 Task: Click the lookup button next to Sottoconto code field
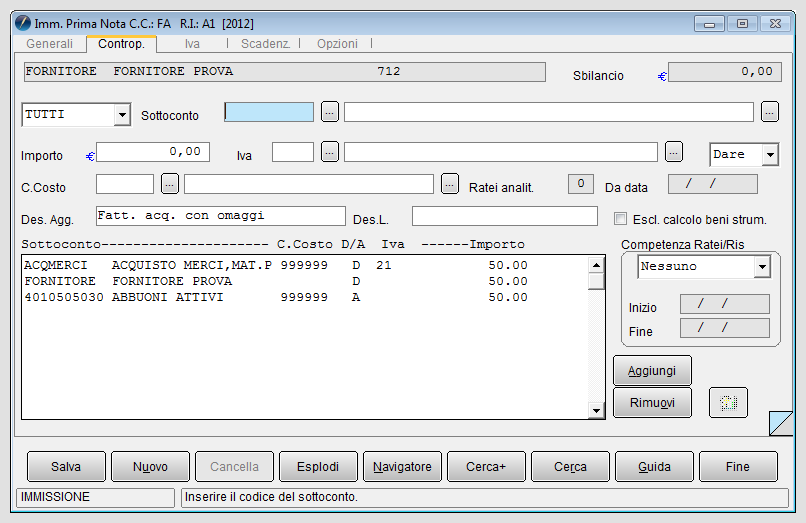click(329, 112)
